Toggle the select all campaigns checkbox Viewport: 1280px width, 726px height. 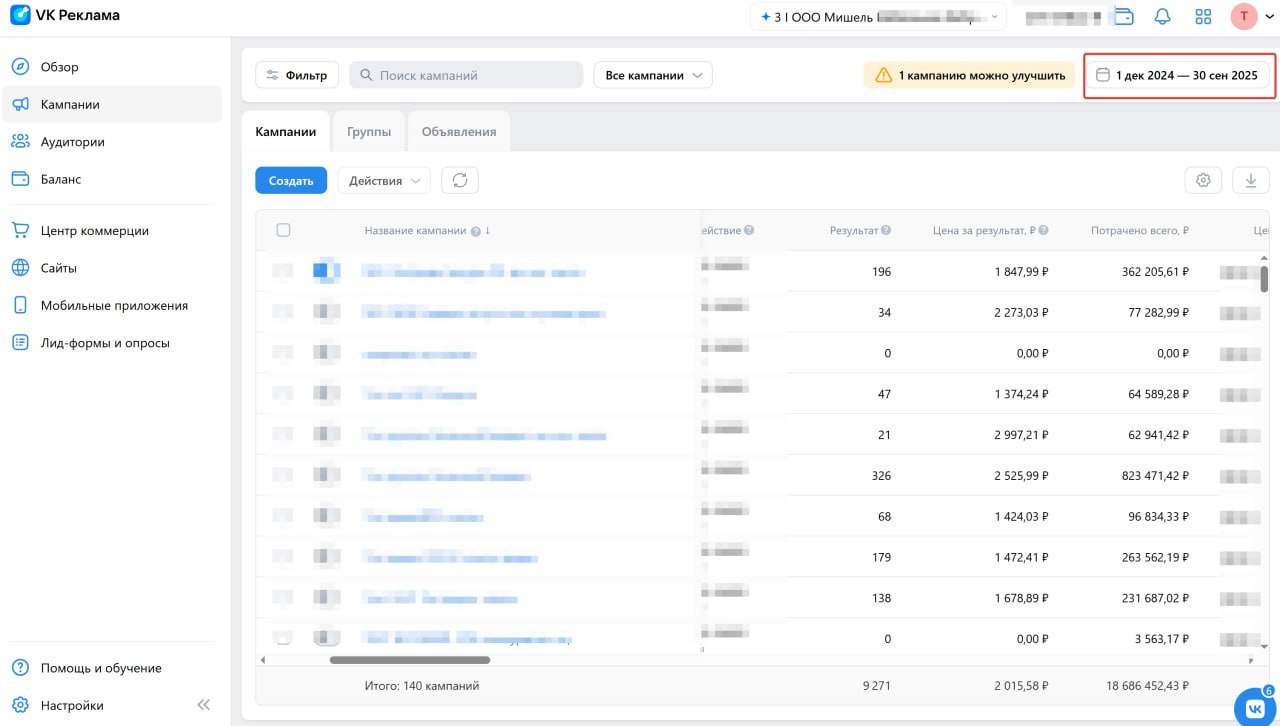(283, 230)
